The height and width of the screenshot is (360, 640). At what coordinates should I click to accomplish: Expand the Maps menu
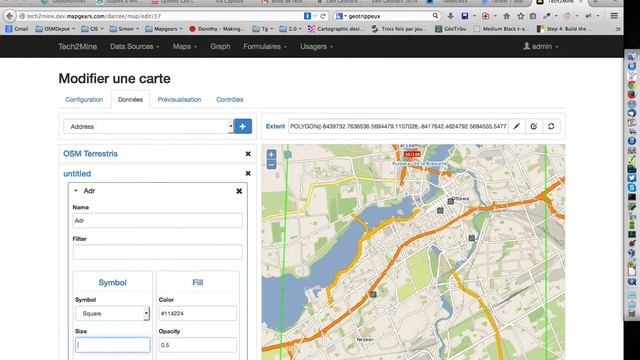(x=184, y=47)
